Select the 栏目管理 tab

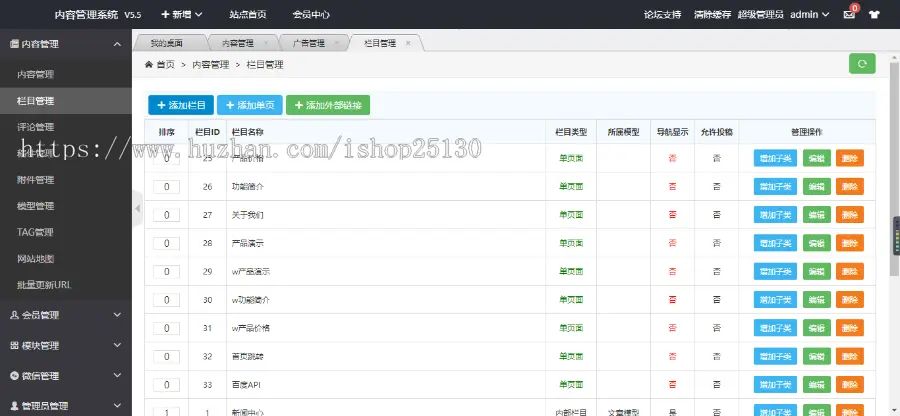[380, 43]
